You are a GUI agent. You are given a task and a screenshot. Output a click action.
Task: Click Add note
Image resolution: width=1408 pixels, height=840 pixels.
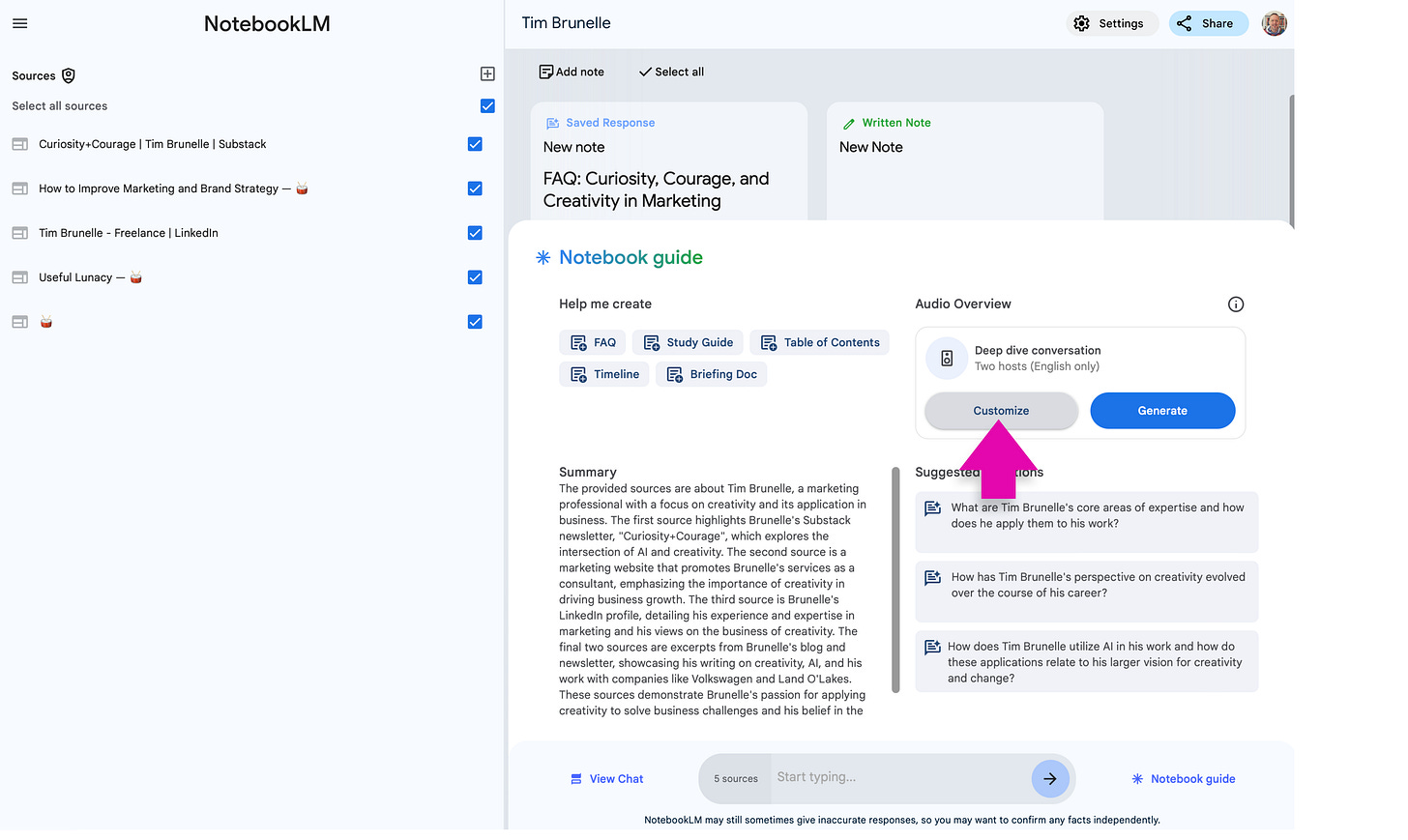[x=572, y=72]
